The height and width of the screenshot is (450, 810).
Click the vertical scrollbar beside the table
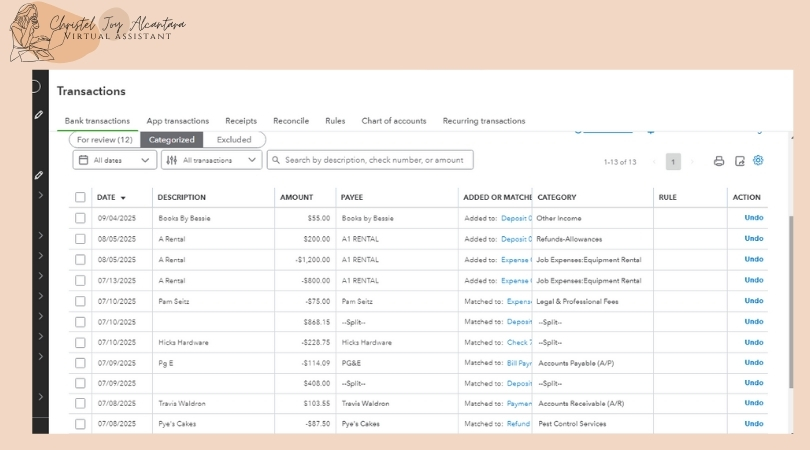click(x=792, y=300)
